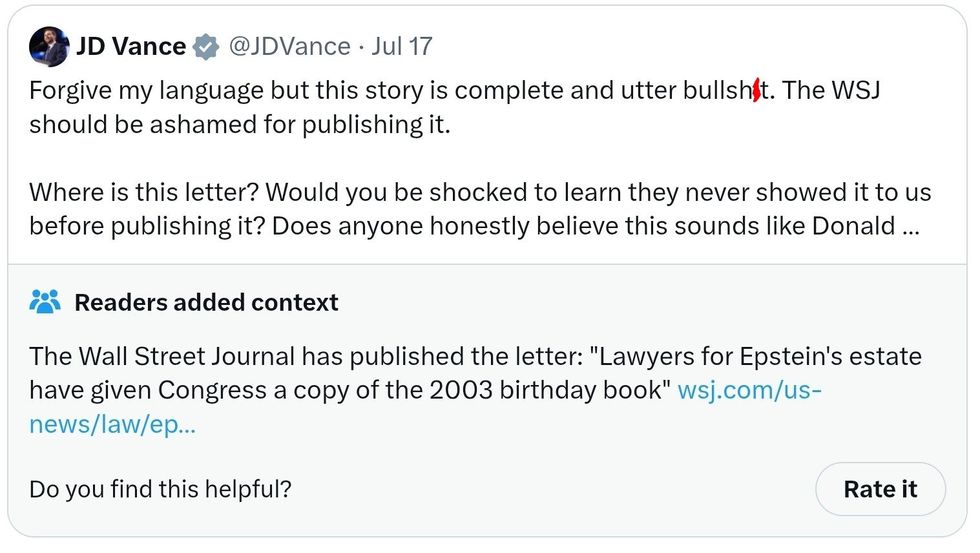Click the 'Forgive my language' tweet line
The image size is (980, 553).
300,91
